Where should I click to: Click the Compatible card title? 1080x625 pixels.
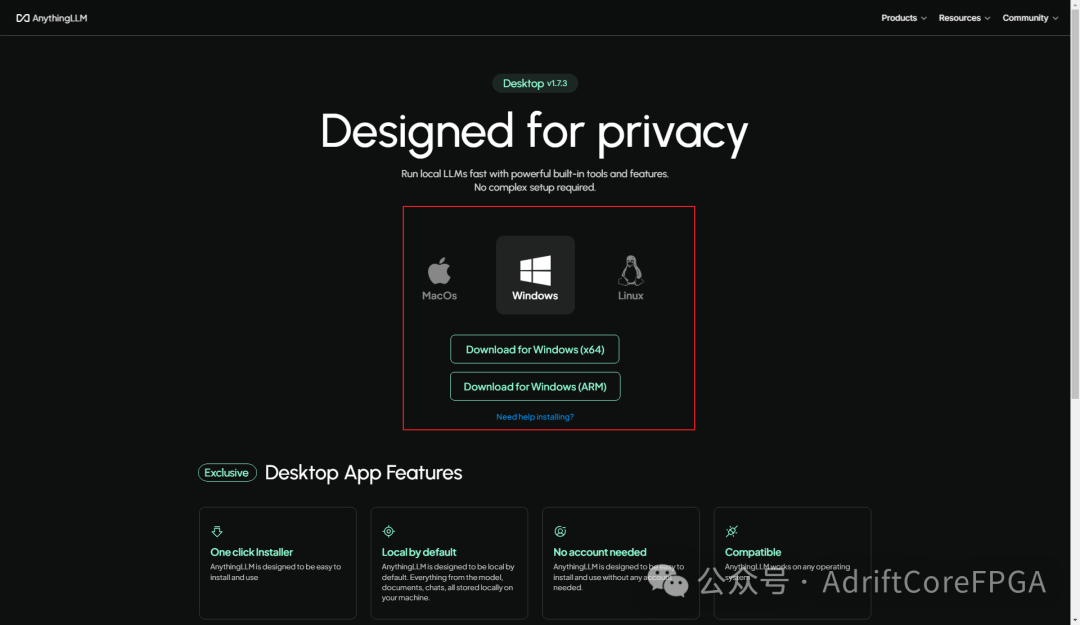(x=753, y=552)
